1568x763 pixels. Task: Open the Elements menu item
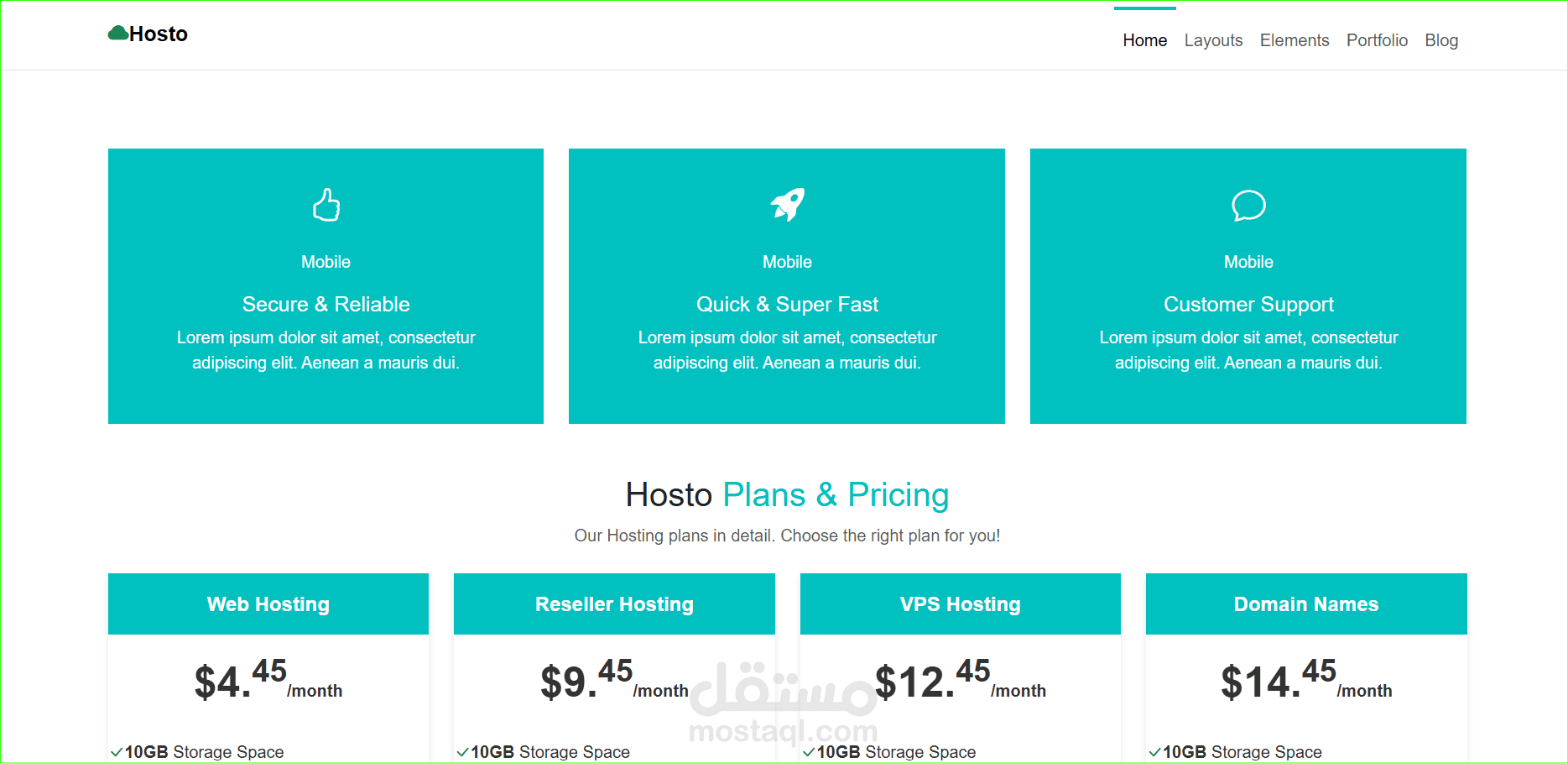[1295, 40]
